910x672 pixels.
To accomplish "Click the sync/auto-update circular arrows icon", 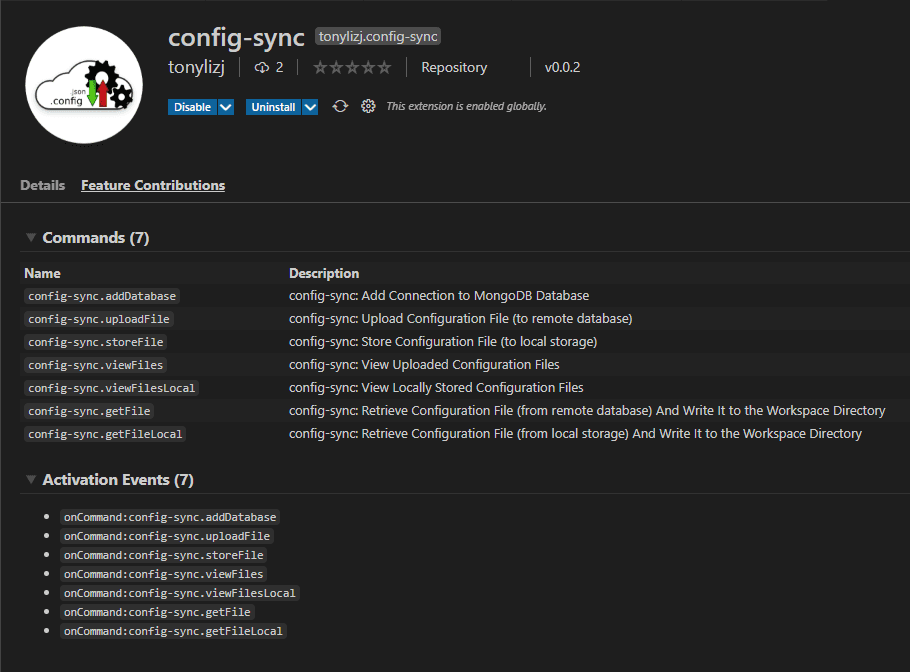I will click(340, 106).
